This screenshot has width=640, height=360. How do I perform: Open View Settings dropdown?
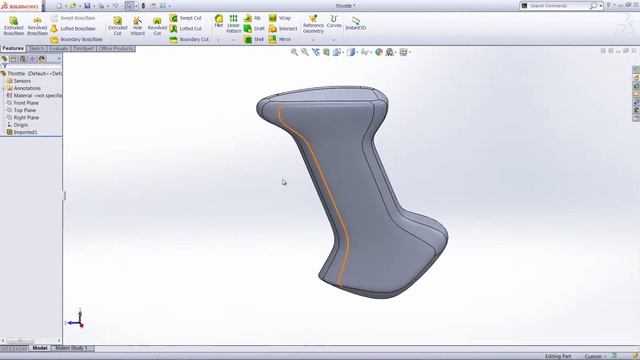(x=404, y=52)
